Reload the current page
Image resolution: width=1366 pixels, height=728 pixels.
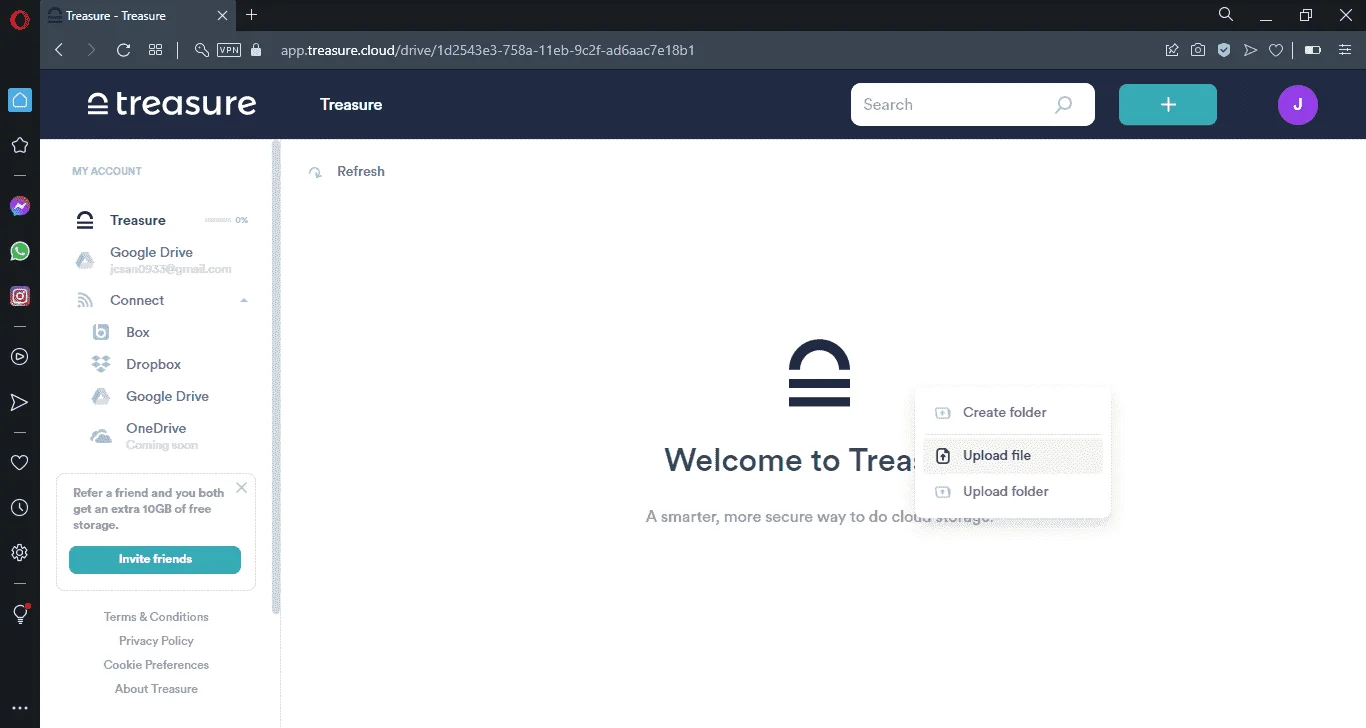click(x=124, y=50)
